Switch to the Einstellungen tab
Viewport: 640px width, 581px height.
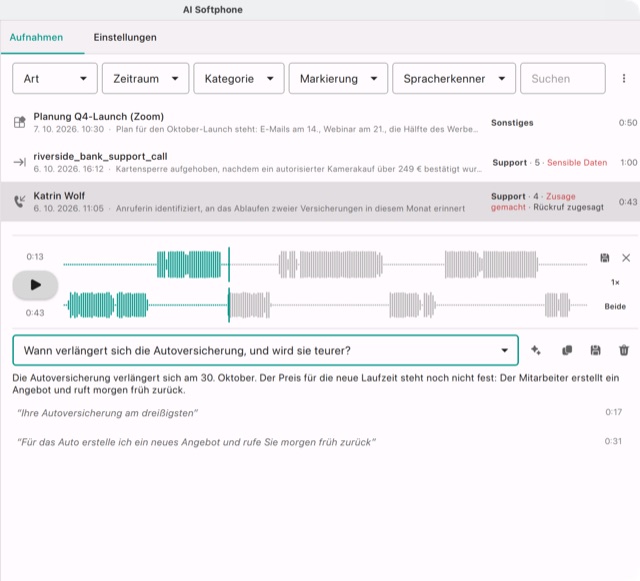pyautogui.click(x=125, y=37)
